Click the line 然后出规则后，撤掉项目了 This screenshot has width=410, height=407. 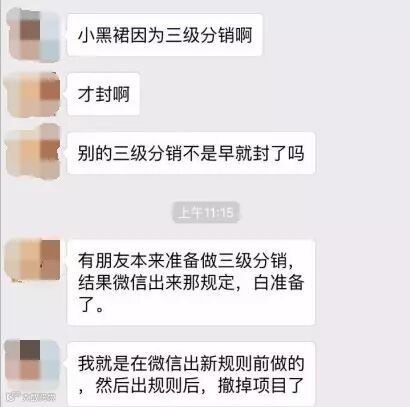(191, 385)
